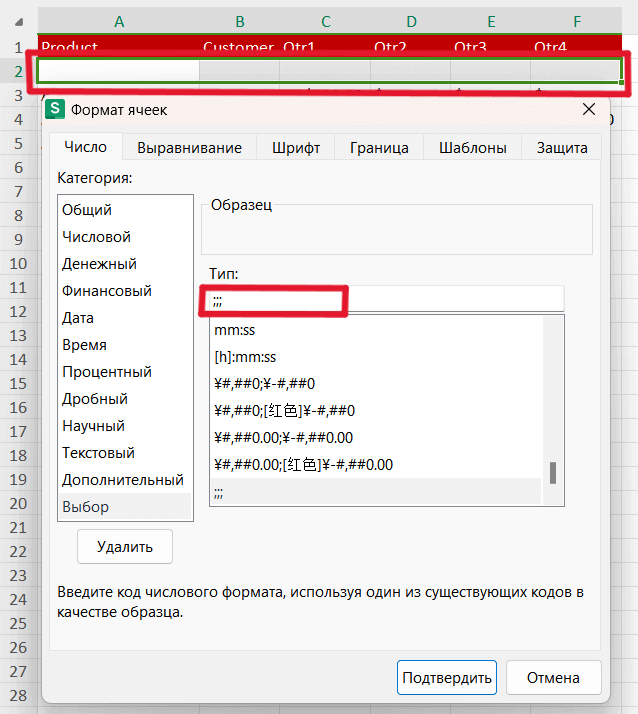Click the WPS spreadsheet icon in dialog title
638x714 pixels.
coord(55,109)
